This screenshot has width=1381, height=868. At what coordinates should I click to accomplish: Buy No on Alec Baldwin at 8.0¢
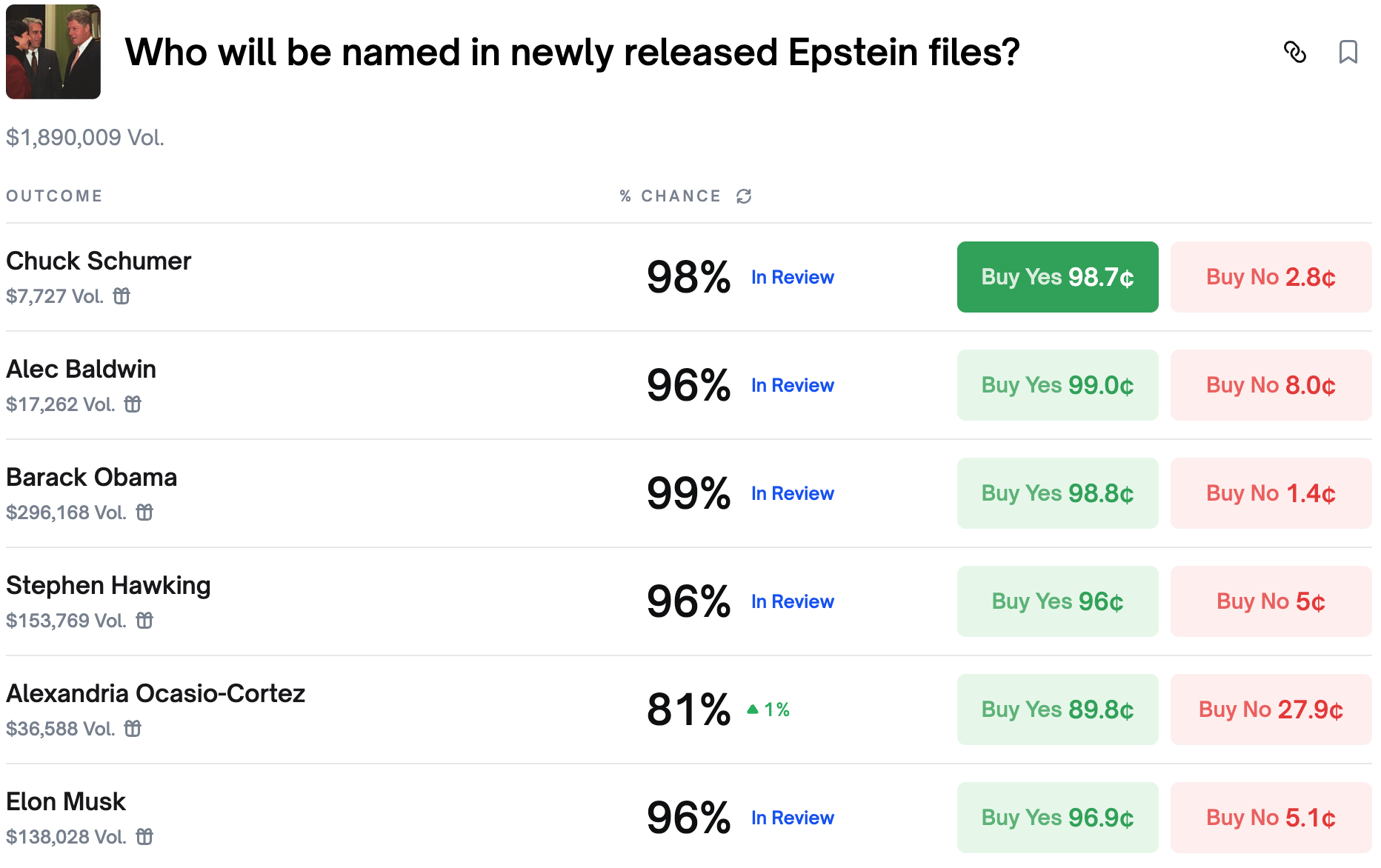pos(1271,385)
